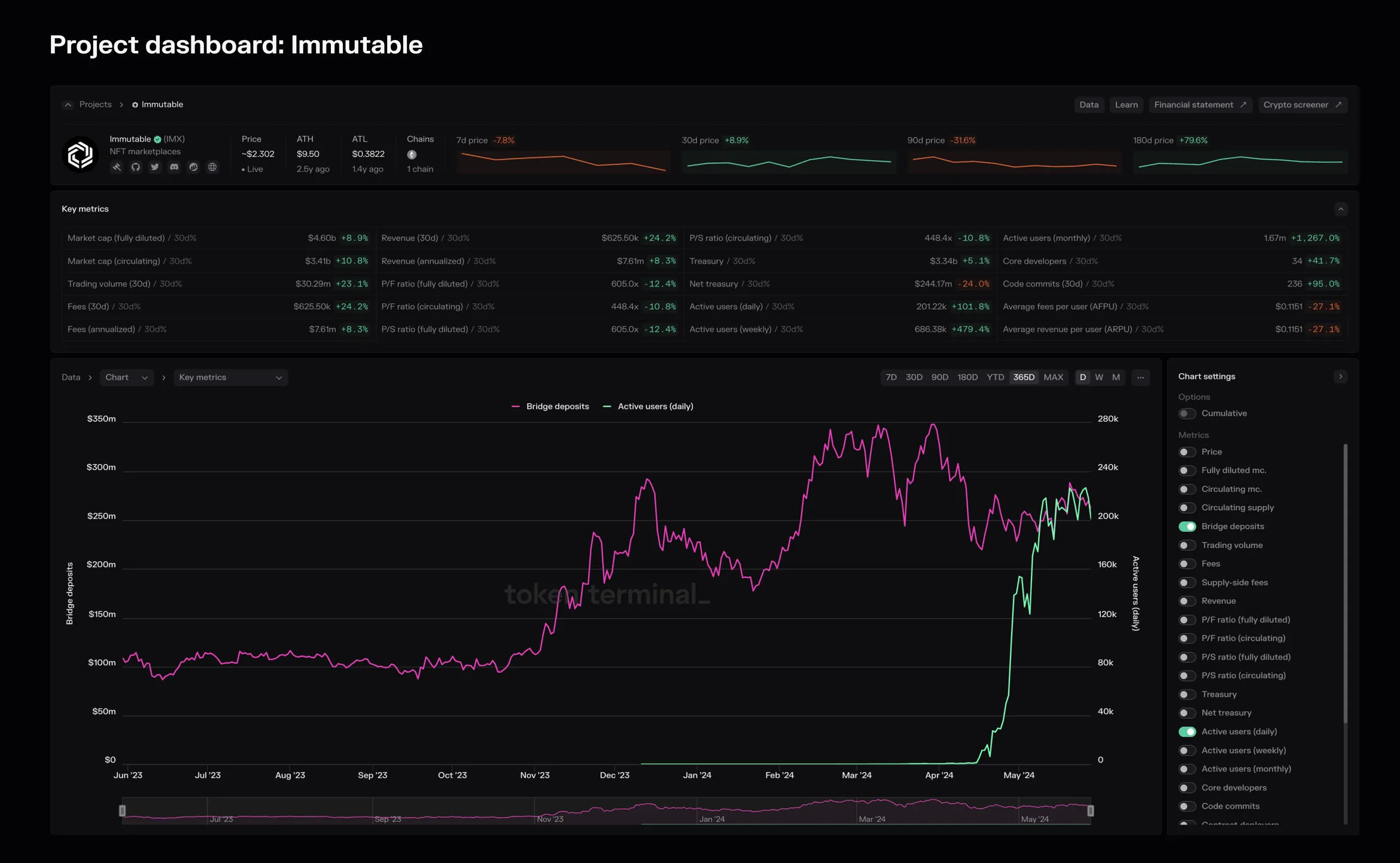
Task: Go to Projects breadcrumb
Action: click(95, 105)
